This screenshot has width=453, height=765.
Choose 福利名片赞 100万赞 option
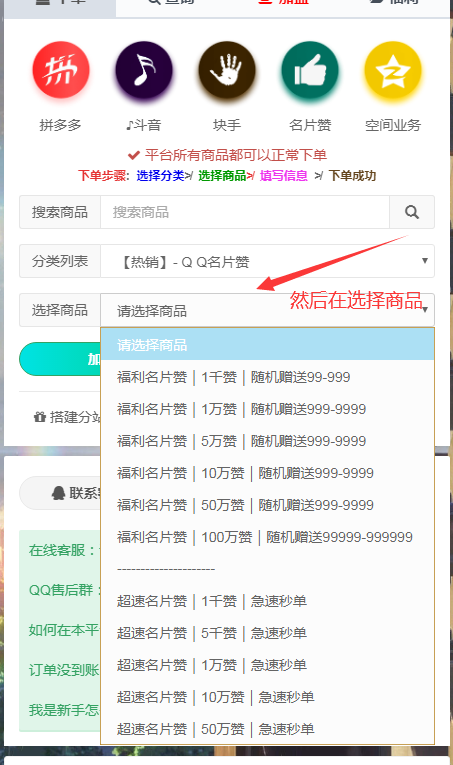point(267,537)
